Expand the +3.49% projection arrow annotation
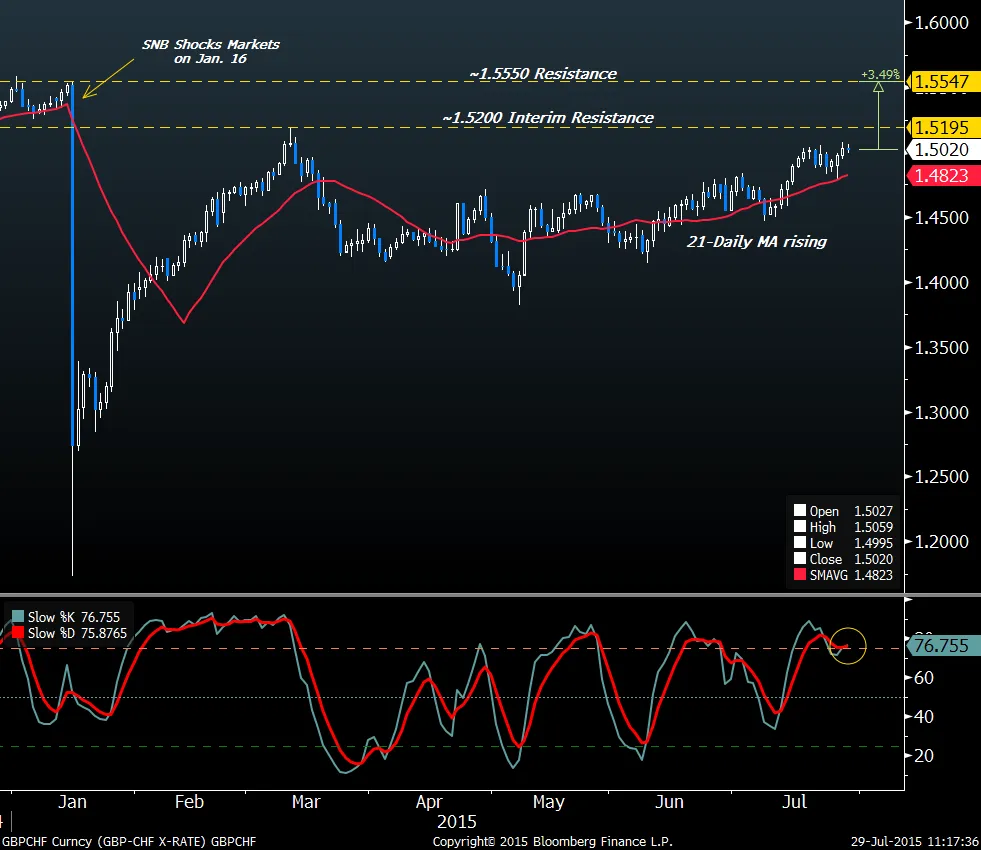 (877, 110)
